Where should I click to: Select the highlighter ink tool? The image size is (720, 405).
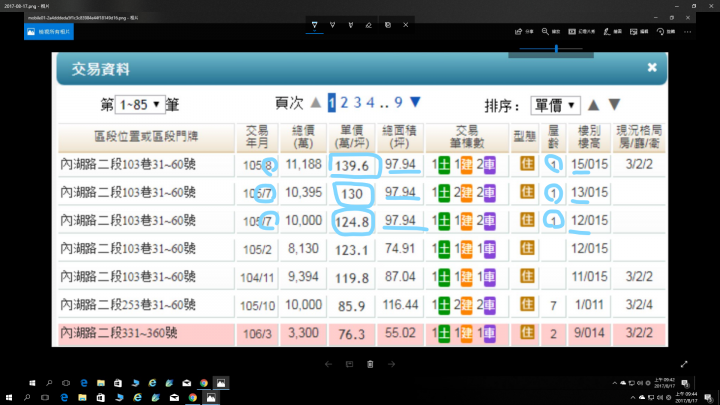(351, 25)
